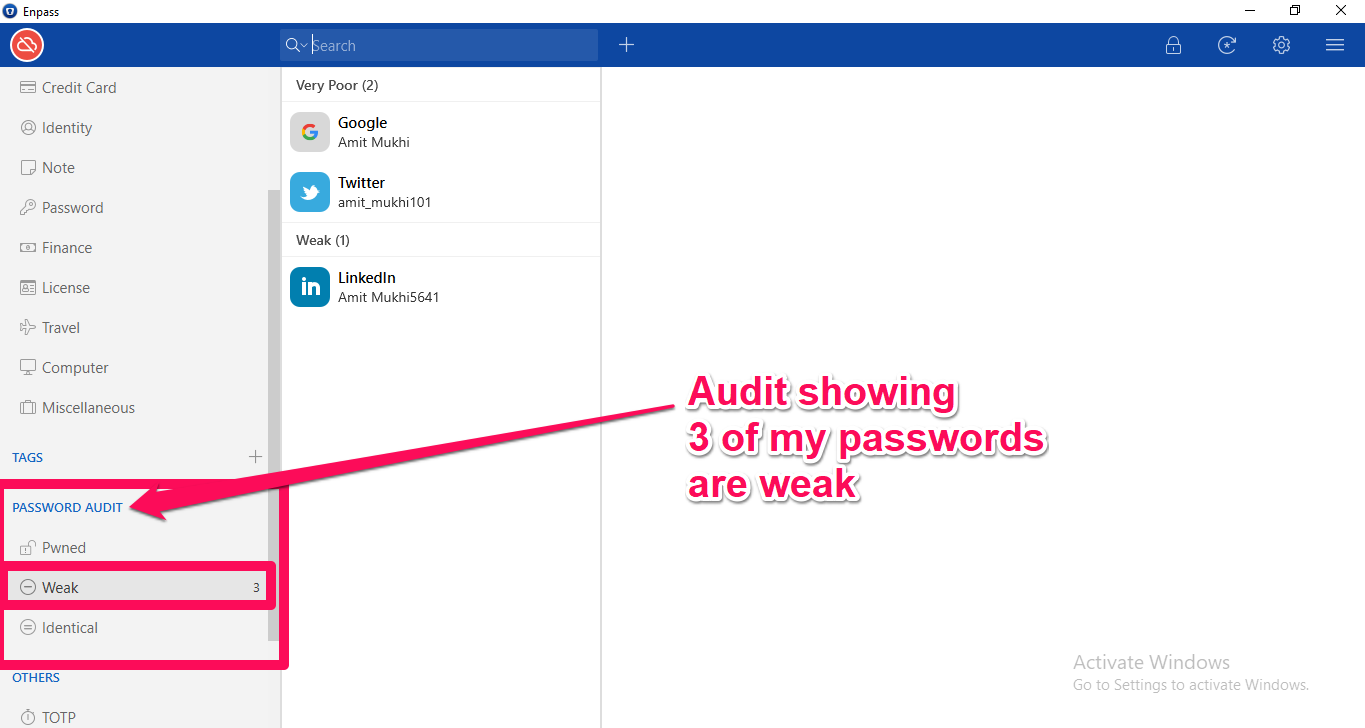Select the Computer category

pos(134,368)
